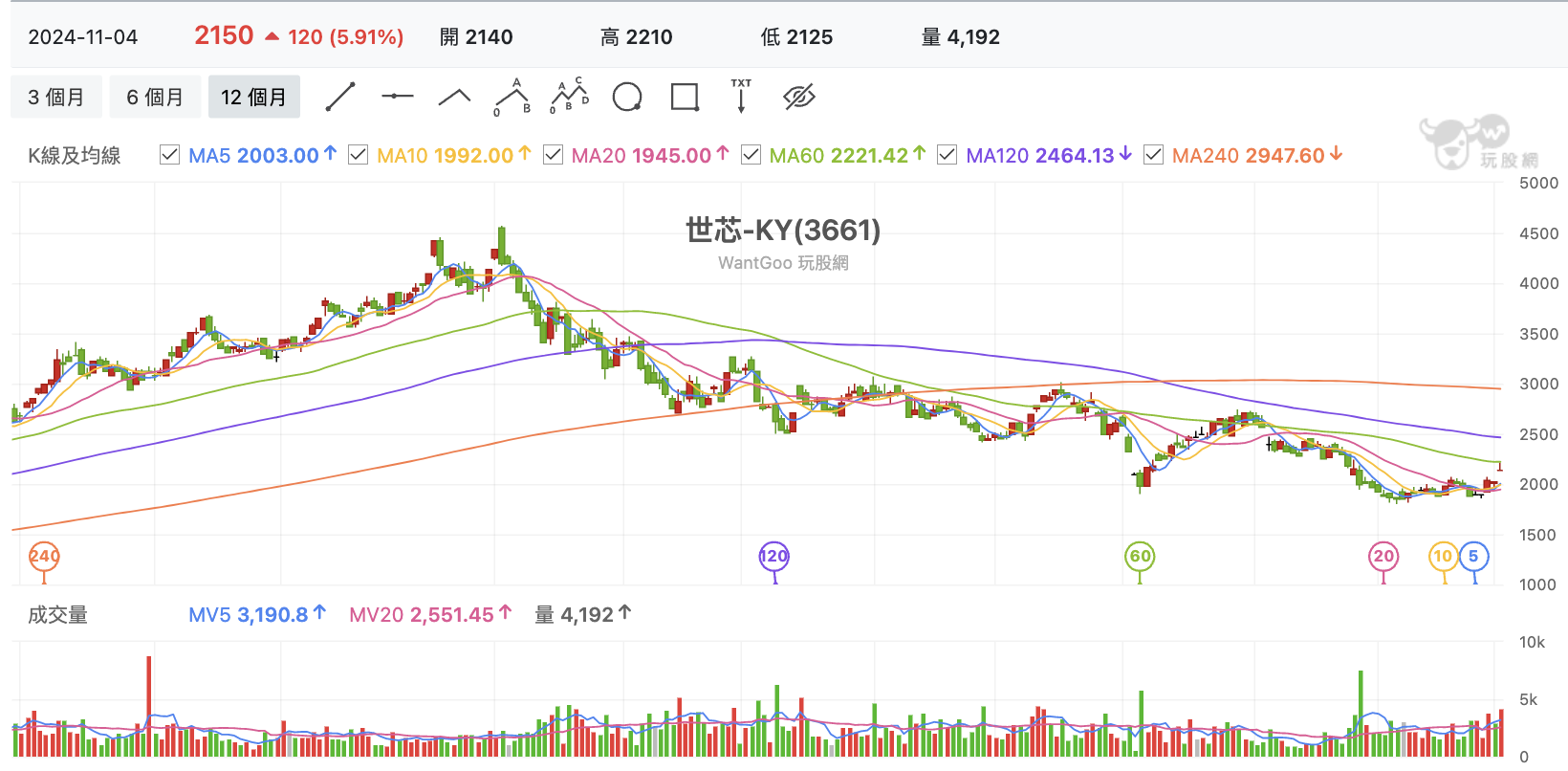Uncheck the MA5 moving average checkbox
The height and width of the screenshot is (771, 1568).
(169, 155)
